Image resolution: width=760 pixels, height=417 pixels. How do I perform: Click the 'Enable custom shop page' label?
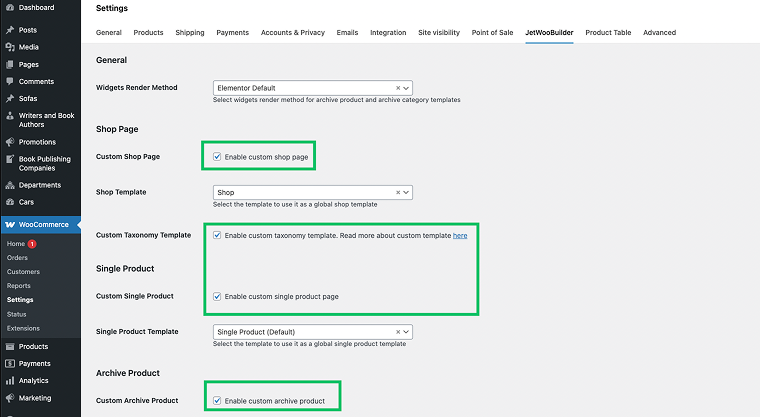[266, 157]
